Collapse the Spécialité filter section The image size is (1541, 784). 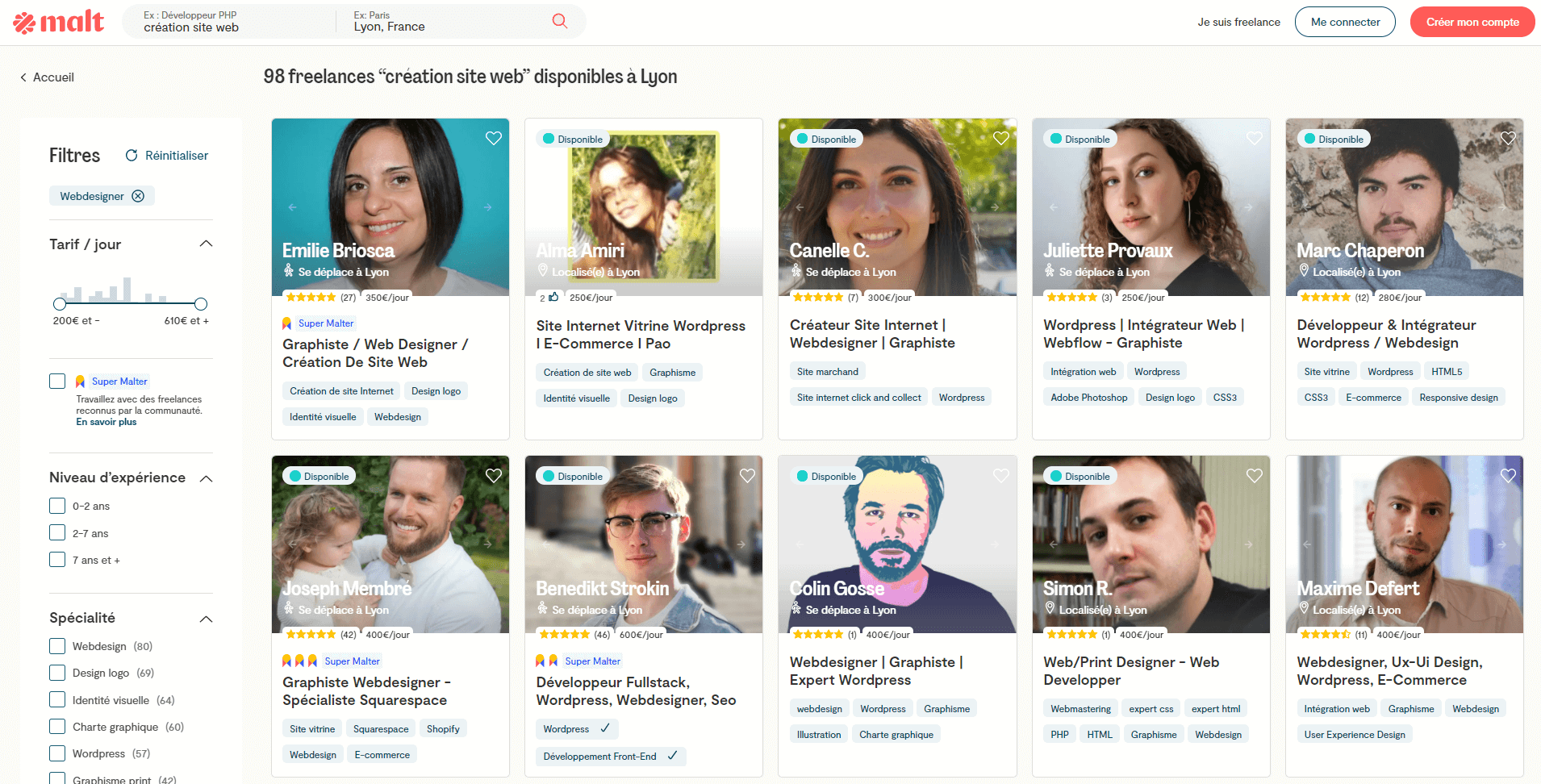pos(206,619)
